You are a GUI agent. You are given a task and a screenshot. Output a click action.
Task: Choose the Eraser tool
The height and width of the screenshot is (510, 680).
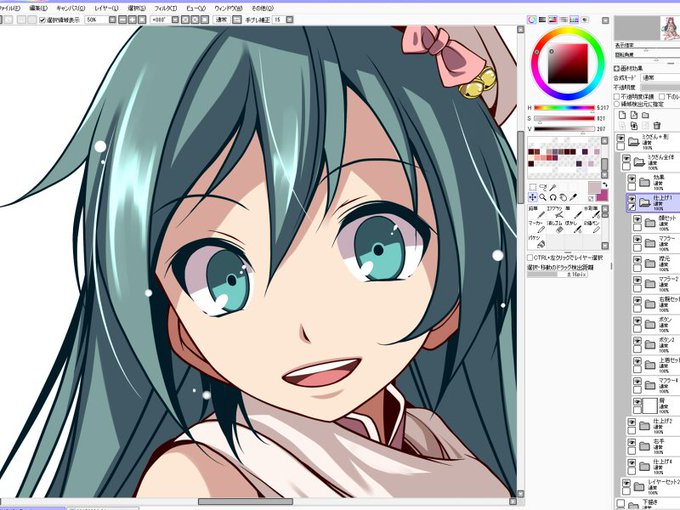(x=554, y=227)
